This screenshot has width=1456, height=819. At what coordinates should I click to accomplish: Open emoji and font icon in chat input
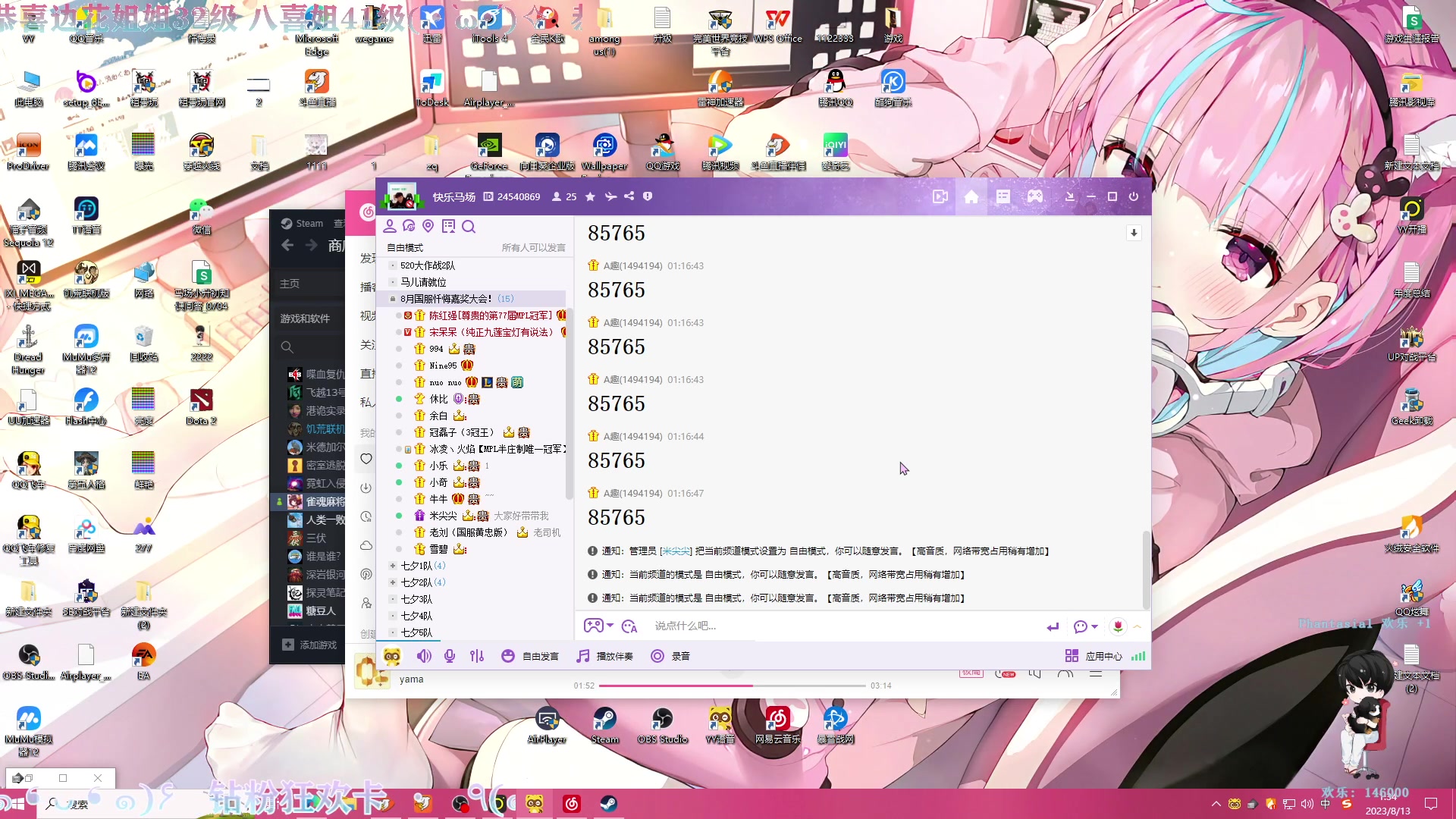pos(629,626)
